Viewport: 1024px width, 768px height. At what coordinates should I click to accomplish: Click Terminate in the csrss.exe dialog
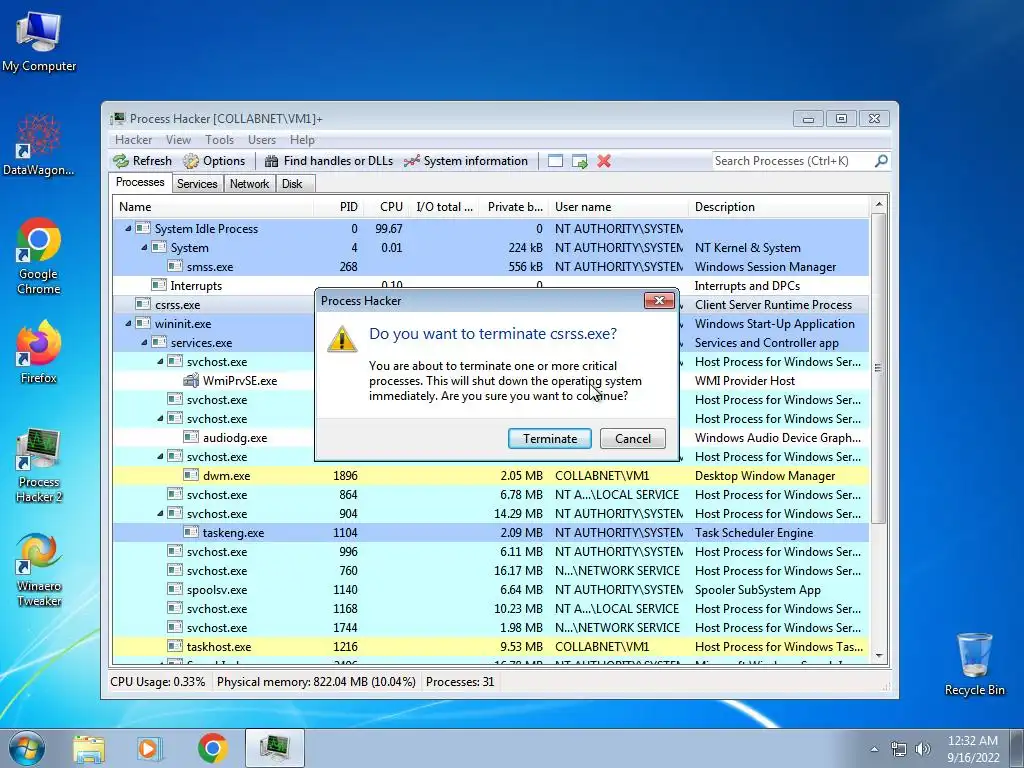pos(549,438)
